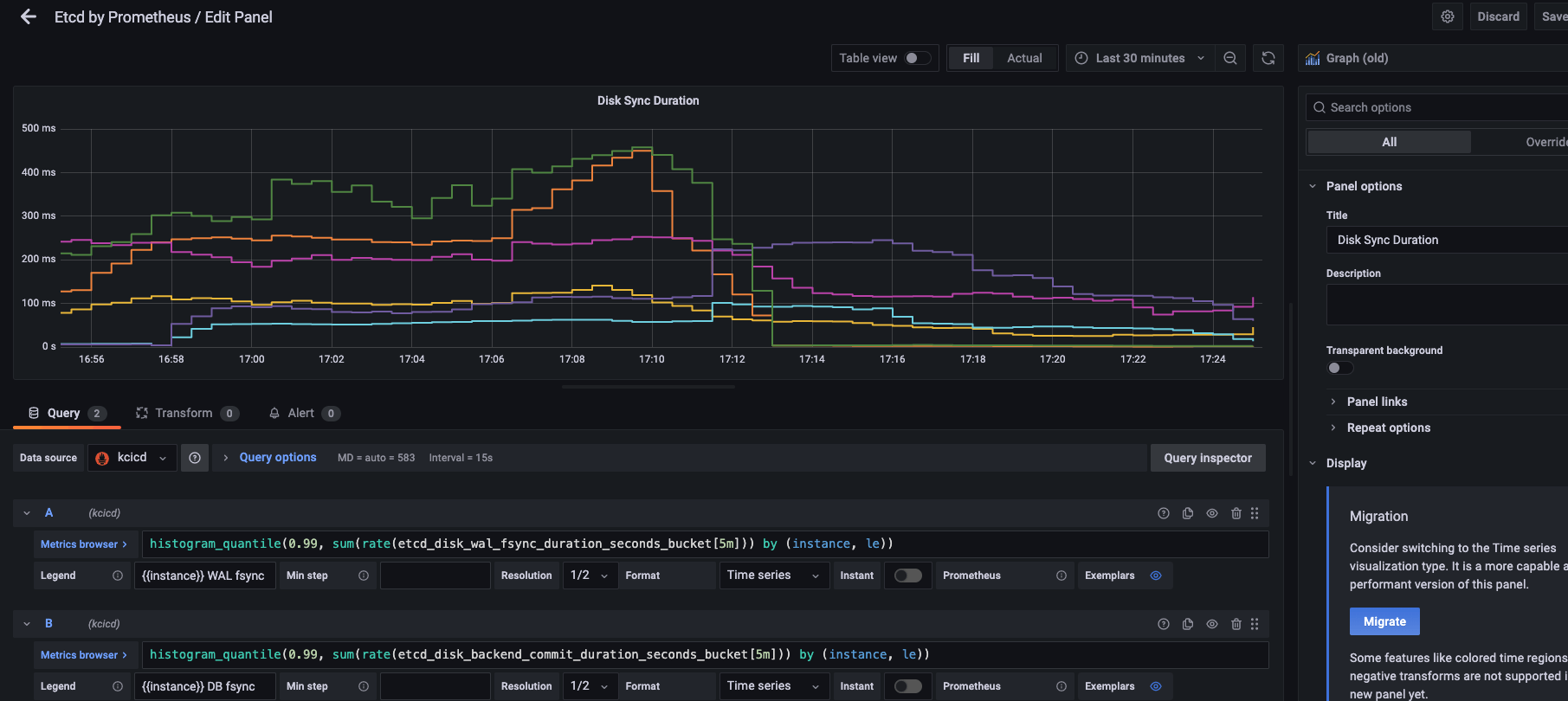Expand the Panel links section
The image size is (1568, 701).
[1377, 402]
